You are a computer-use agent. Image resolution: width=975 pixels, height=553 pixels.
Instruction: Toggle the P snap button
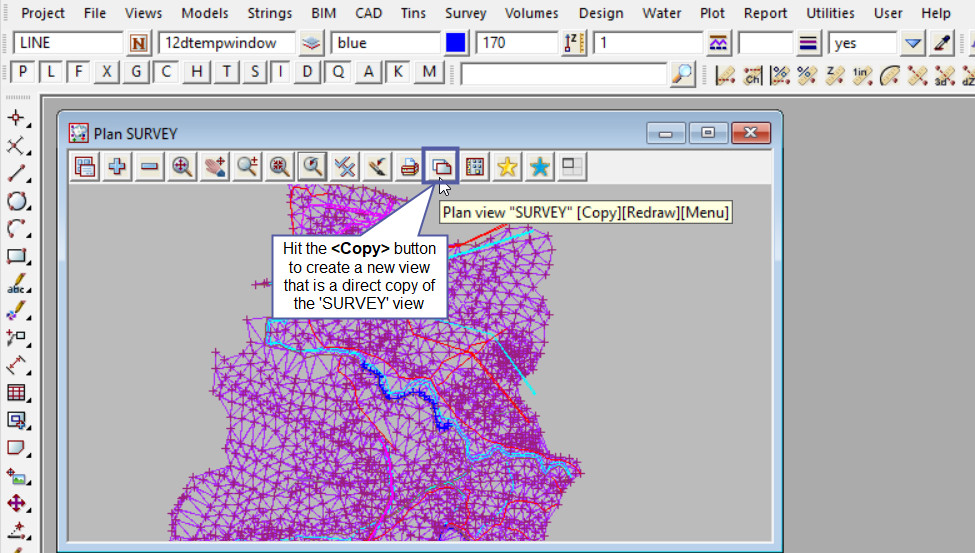[x=23, y=72]
